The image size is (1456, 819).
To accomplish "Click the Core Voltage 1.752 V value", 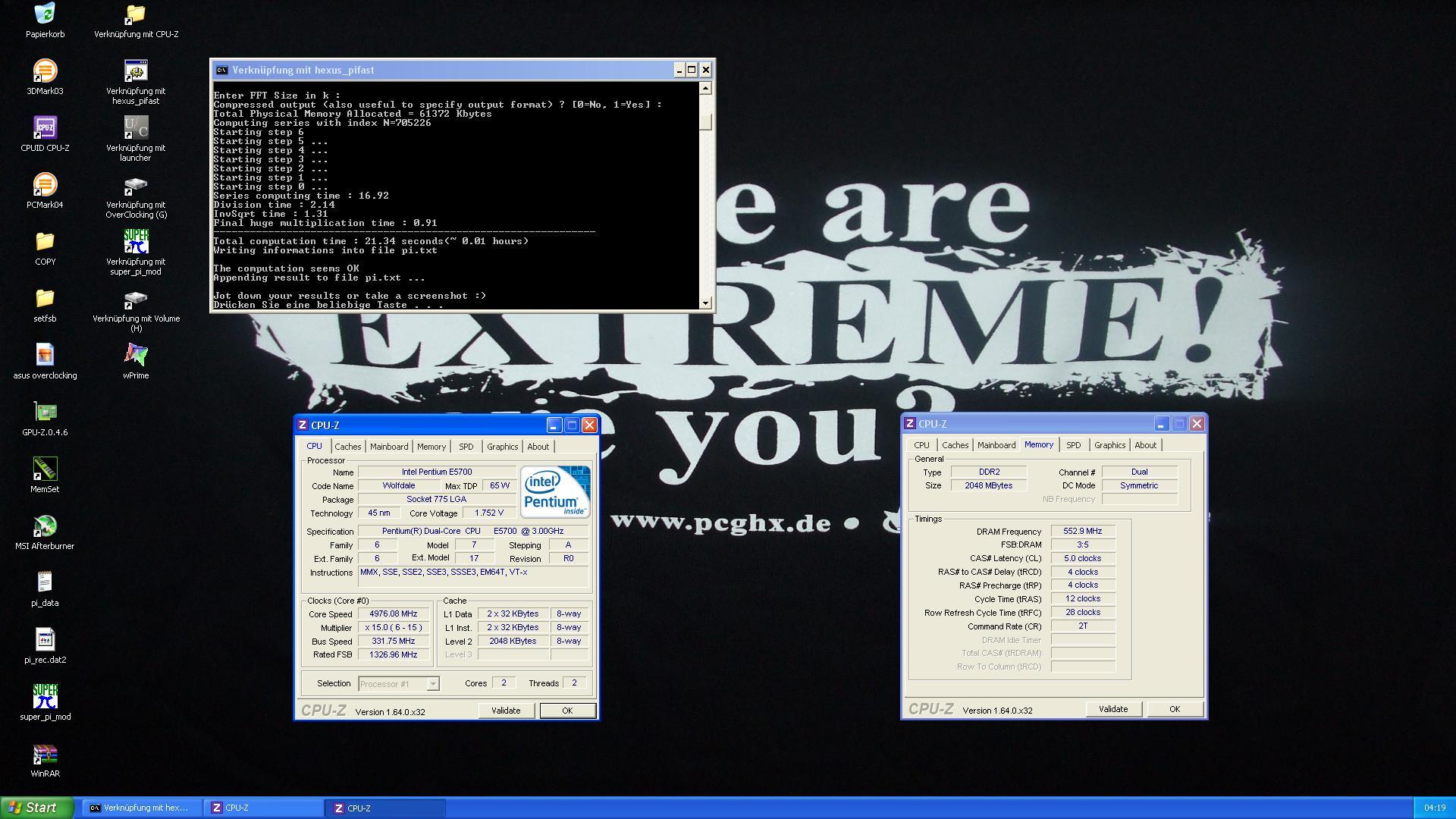I will 488,513.
